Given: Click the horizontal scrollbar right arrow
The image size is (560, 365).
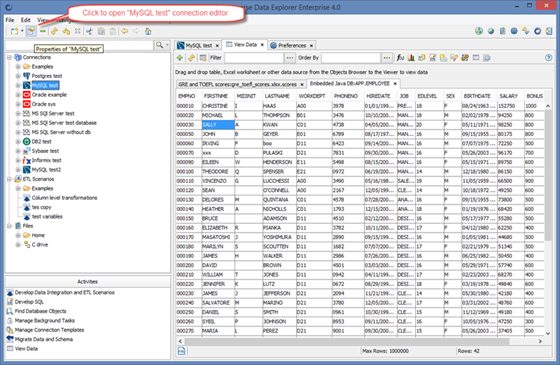Looking at the screenshot, I should (x=540, y=341).
